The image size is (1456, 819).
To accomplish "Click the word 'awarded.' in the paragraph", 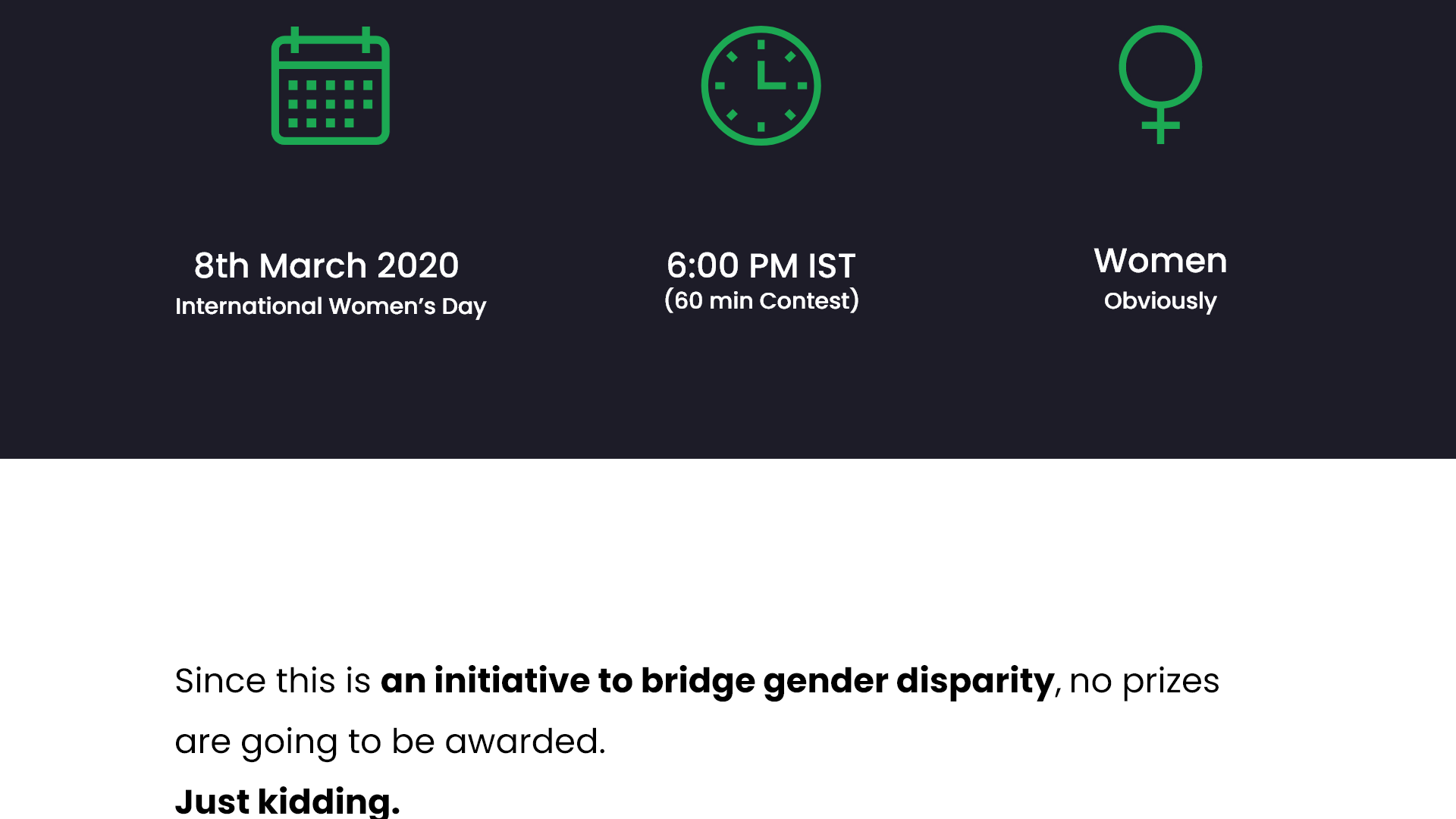I will [526, 741].
